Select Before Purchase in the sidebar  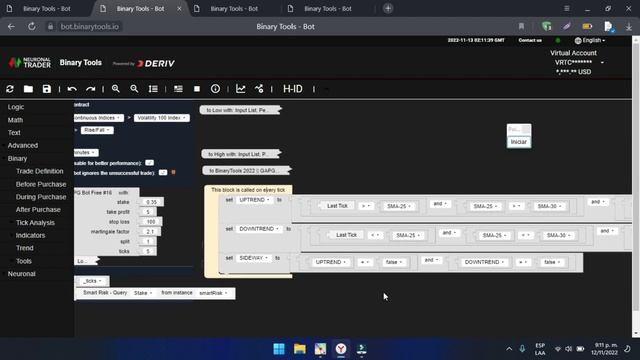click(x=41, y=184)
